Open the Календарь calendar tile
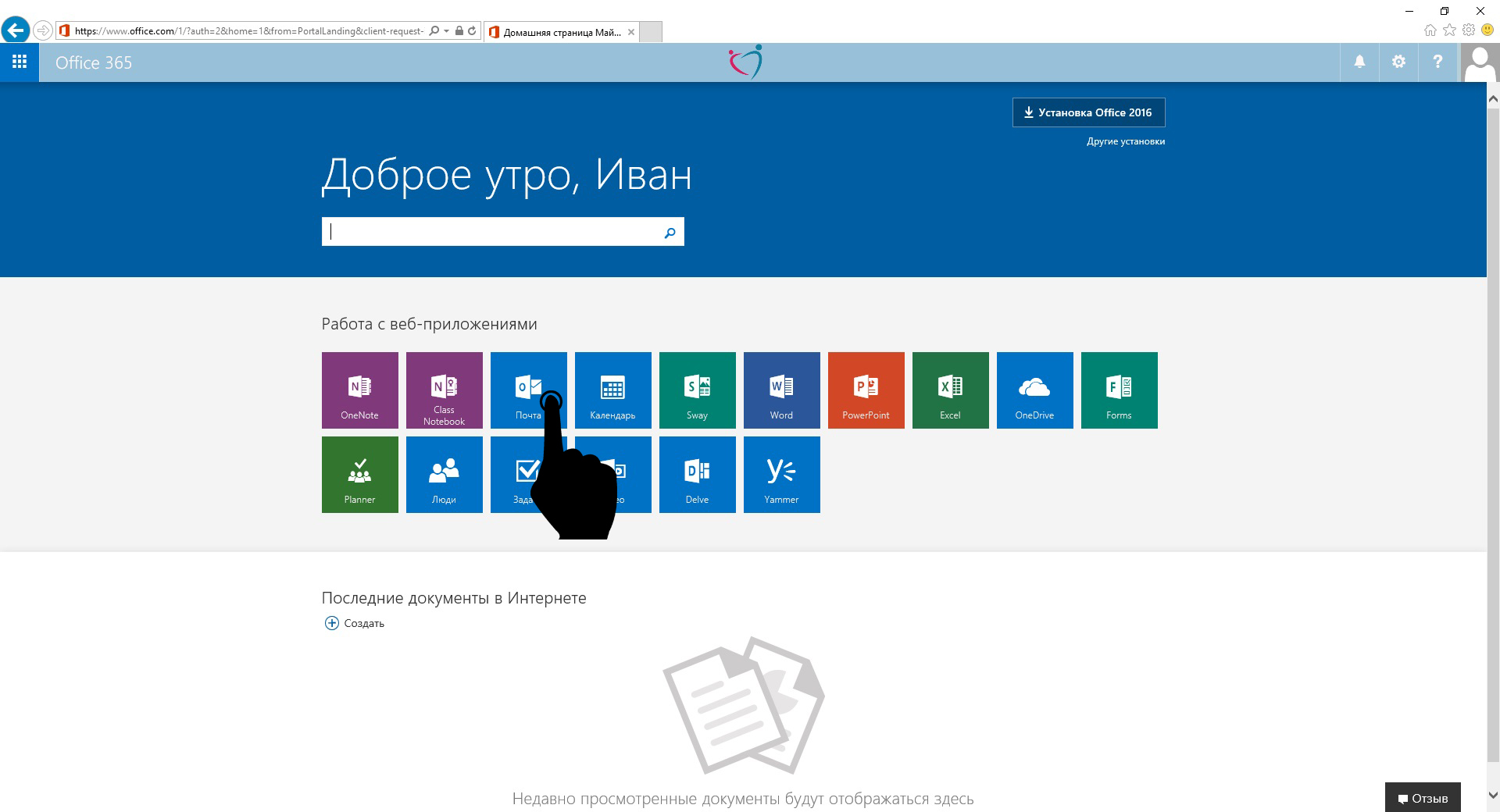 pyautogui.click(x=612, y=390)
